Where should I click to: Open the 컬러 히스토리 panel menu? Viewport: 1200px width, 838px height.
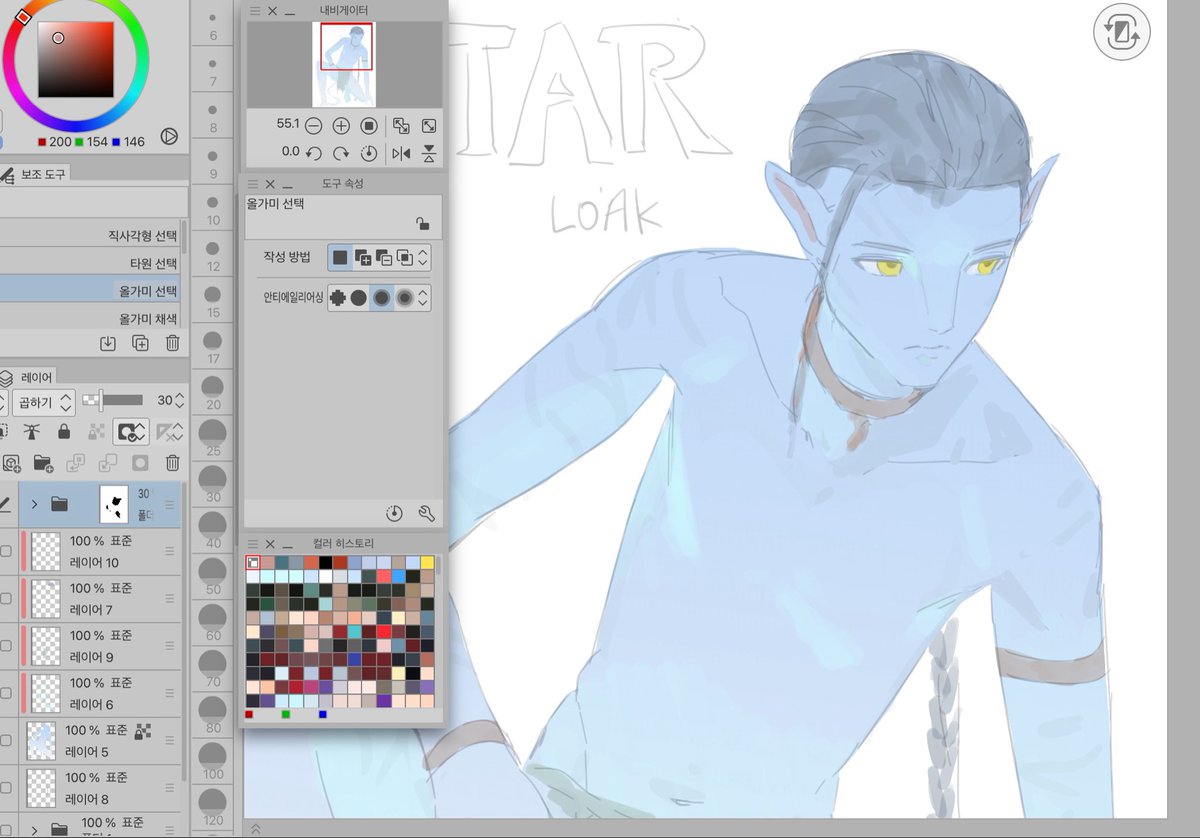pyautogui.click(x=254, y=543)
